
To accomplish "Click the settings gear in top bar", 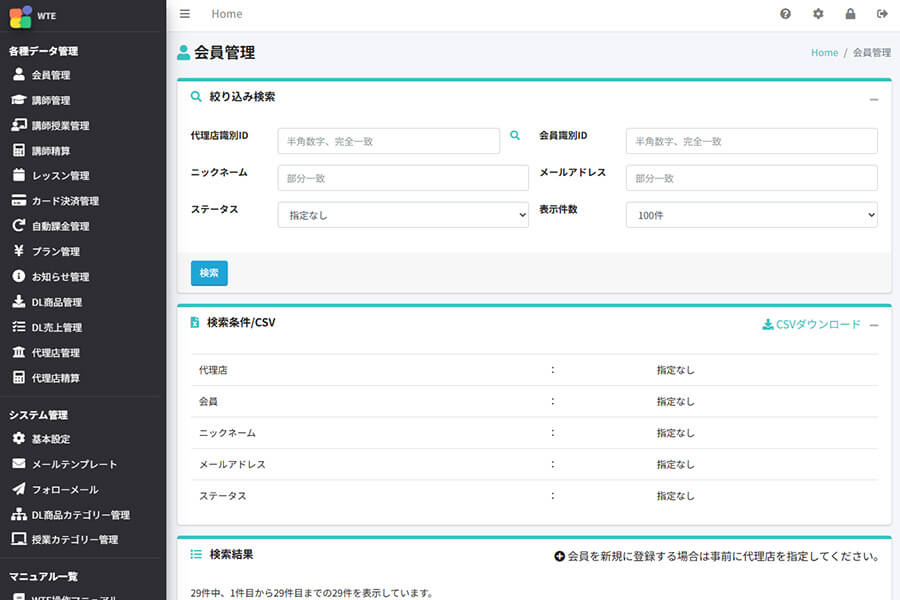I will pos(816,14).
